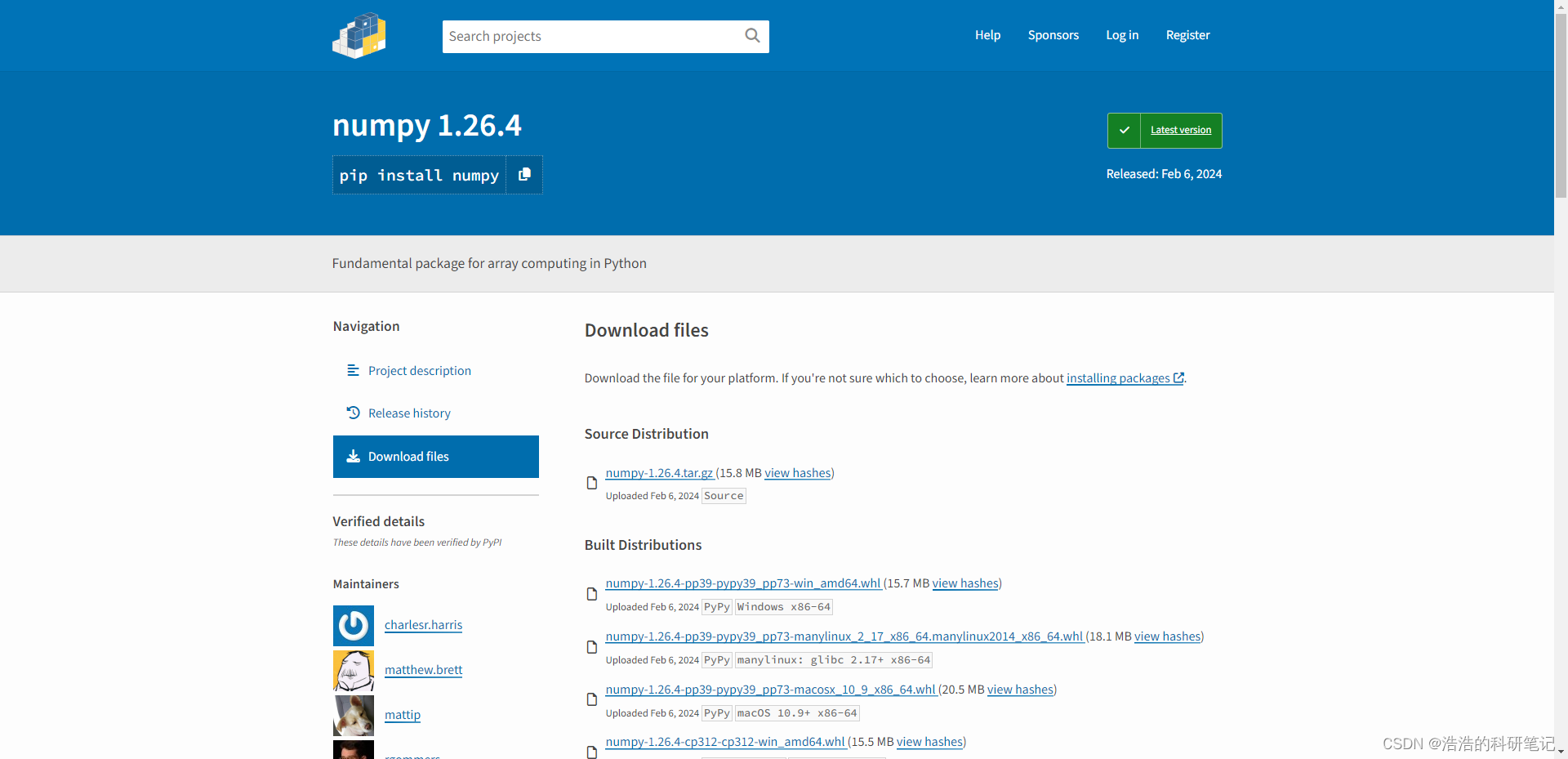Click file icon beside pp39 win_amd64 wheel
Screen dimensions: 1568x759
[592, 594]
